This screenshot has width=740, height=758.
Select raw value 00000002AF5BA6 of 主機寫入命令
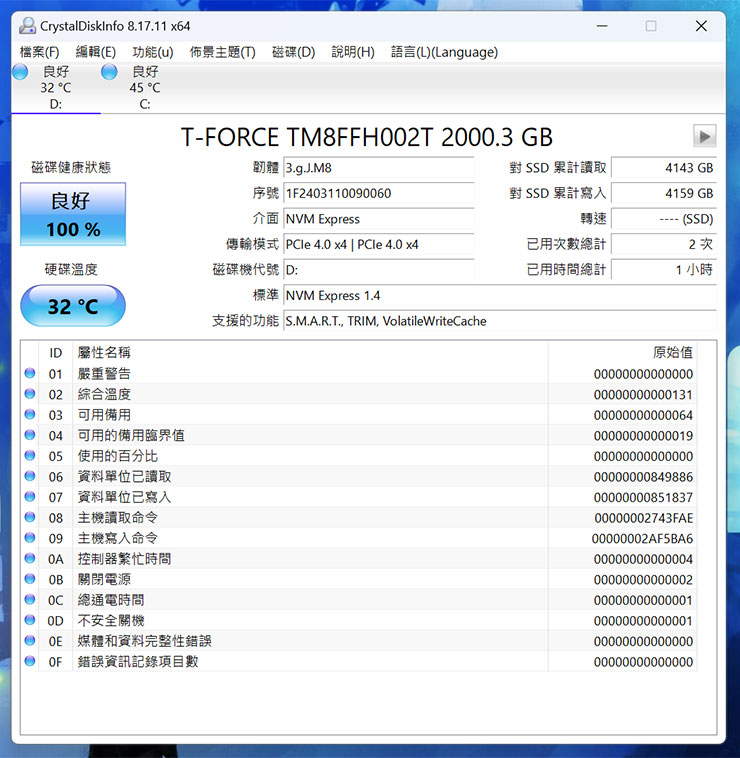pyautogui.click(x=642, y=538)
